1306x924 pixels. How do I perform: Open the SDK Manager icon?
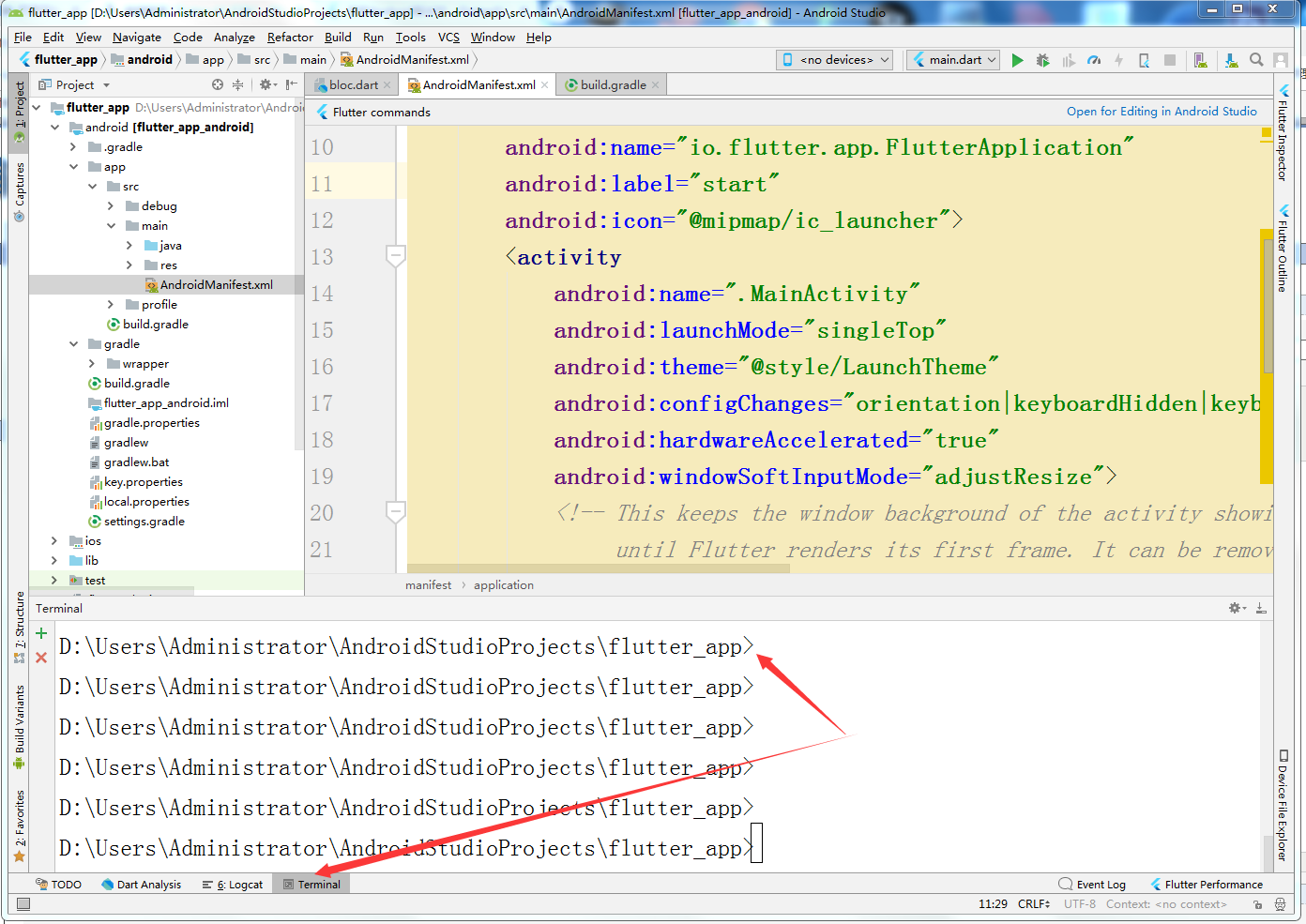coord(1231,60)
